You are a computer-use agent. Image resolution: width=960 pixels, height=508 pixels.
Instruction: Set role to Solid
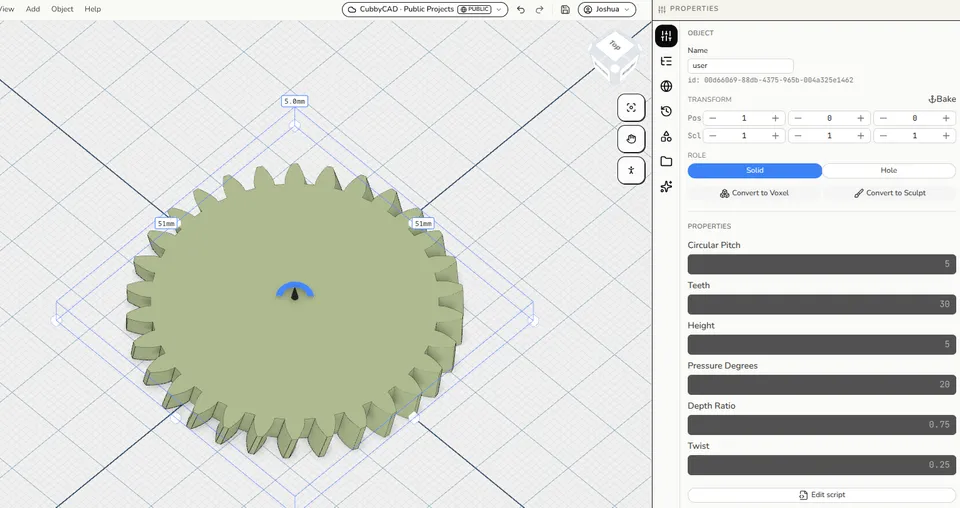(754, 171)
